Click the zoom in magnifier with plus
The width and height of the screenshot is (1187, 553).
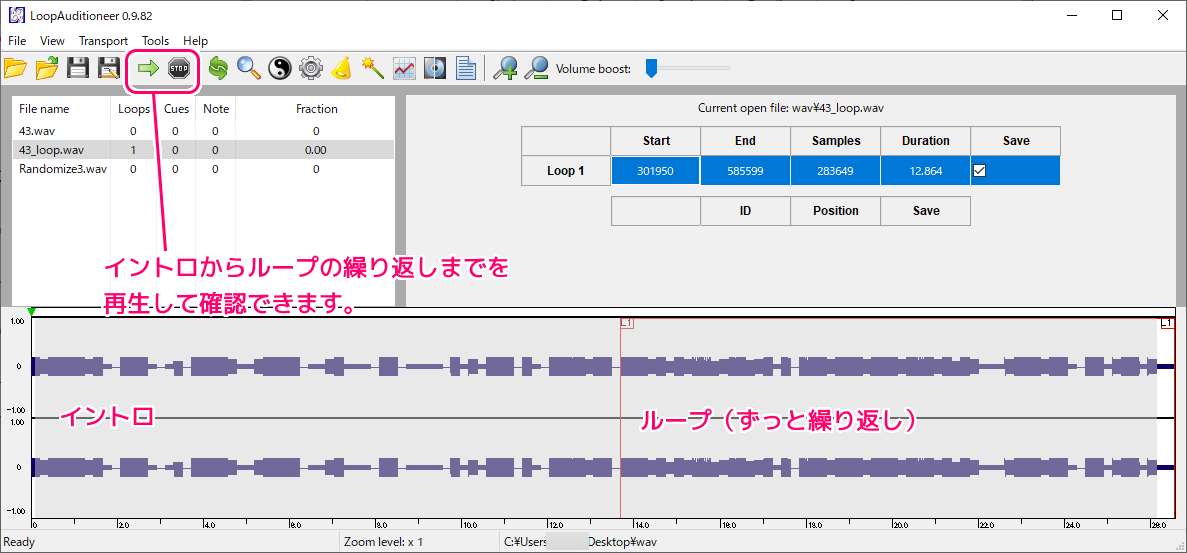(507, 68)
